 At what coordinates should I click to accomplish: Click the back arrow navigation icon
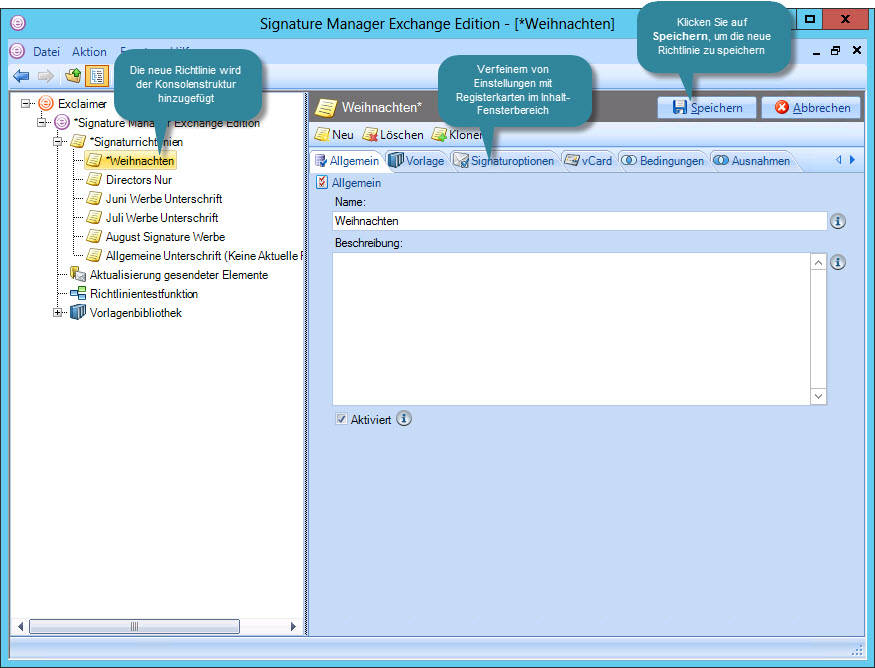[21, 76]
